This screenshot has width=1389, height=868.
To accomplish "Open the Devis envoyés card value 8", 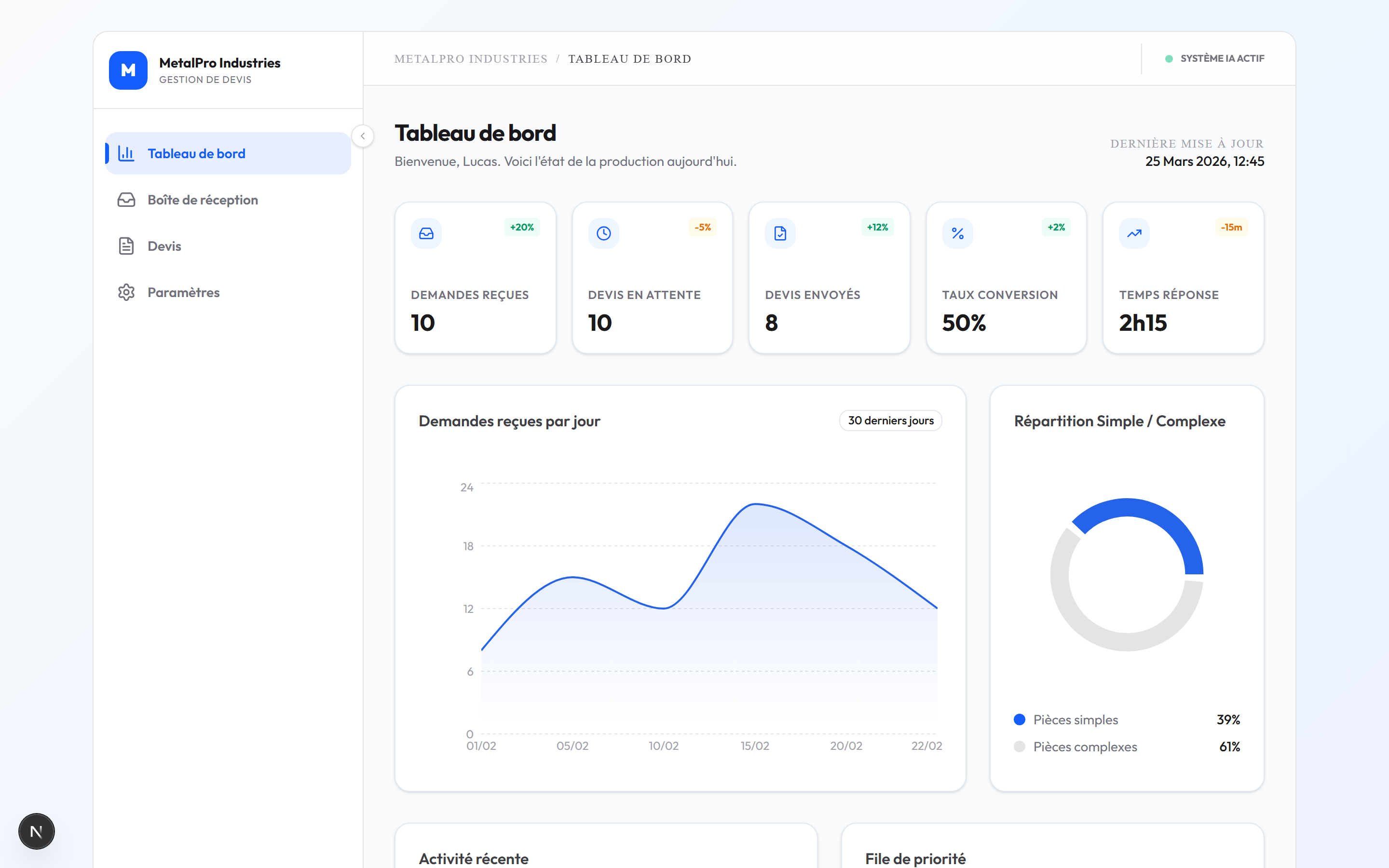I will point(771,323).
